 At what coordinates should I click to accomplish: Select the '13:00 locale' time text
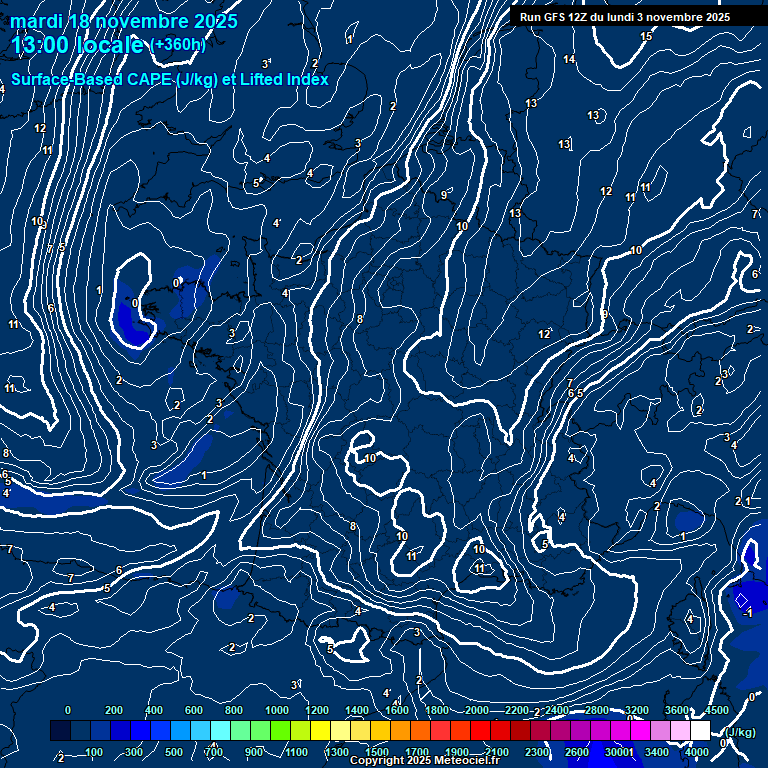point(77,45)
